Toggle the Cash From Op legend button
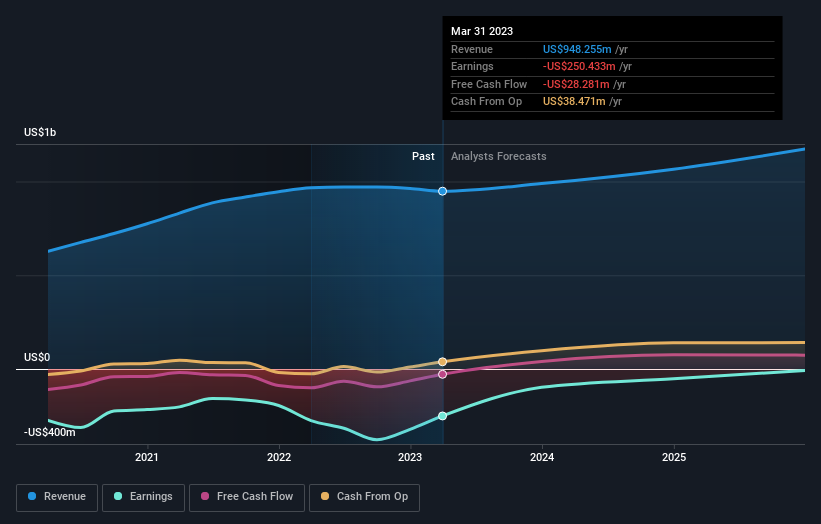Image resolution: width=821 pixels, height=524 pixels. tap(364, 497)
